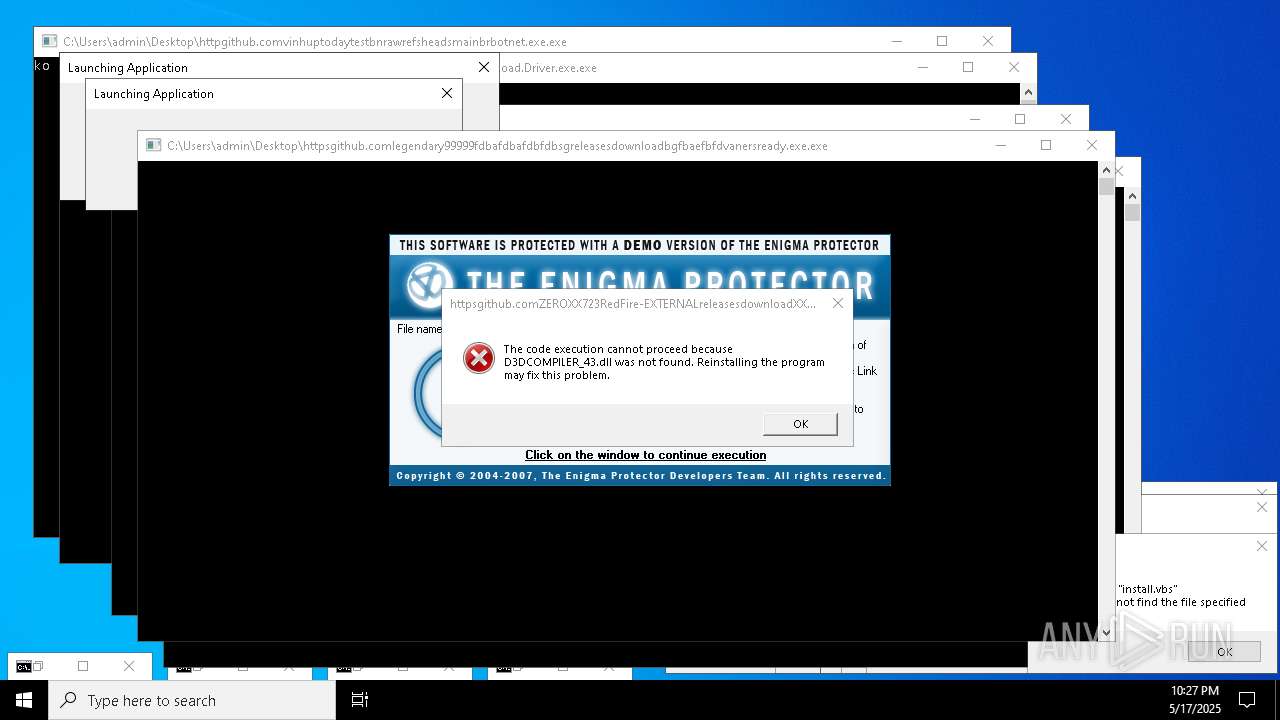Close the Driver.exe window

(x=1014, y=67)
